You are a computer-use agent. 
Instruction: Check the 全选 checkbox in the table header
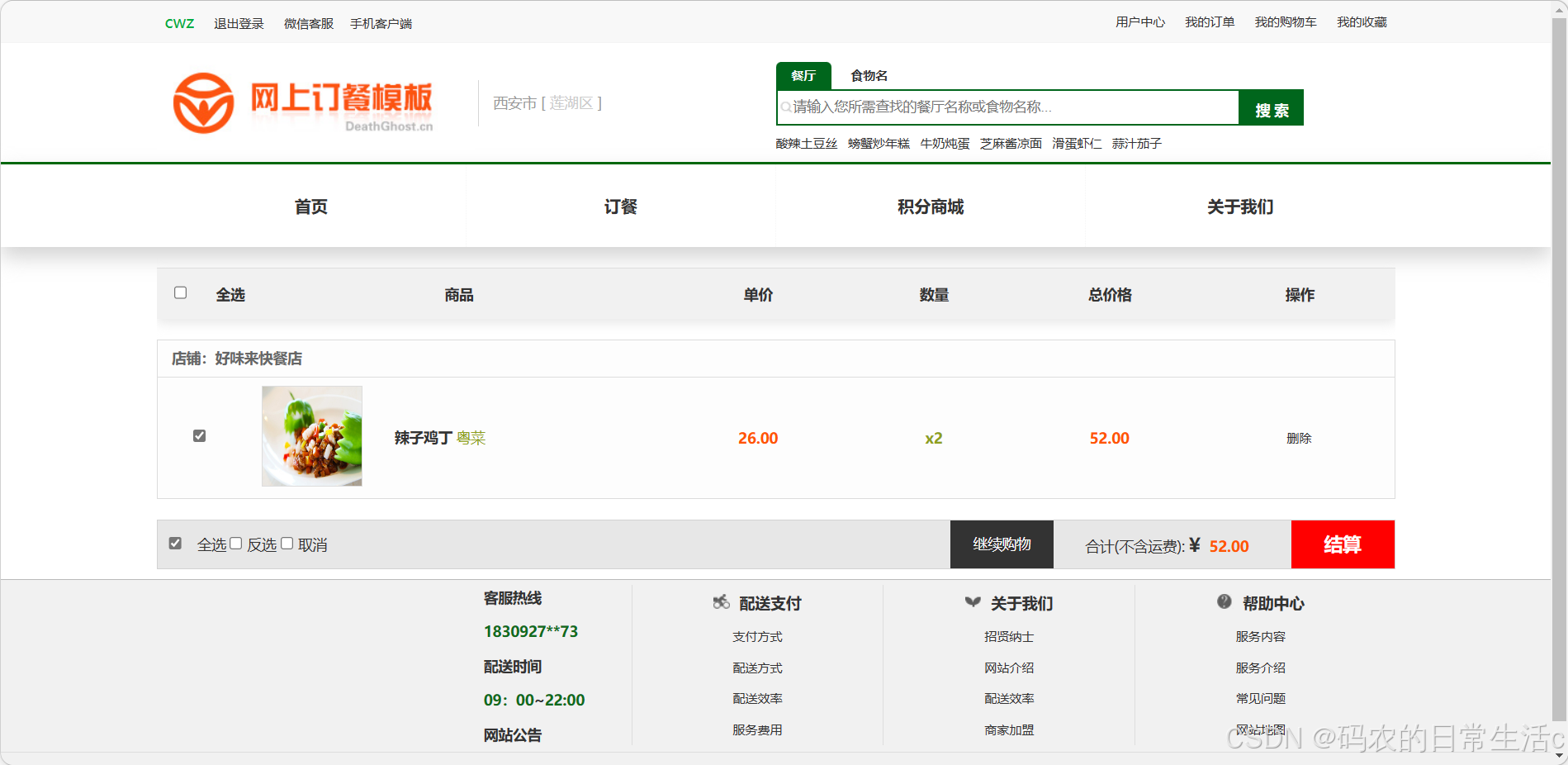pyautogui.click(x=180, y=293)
